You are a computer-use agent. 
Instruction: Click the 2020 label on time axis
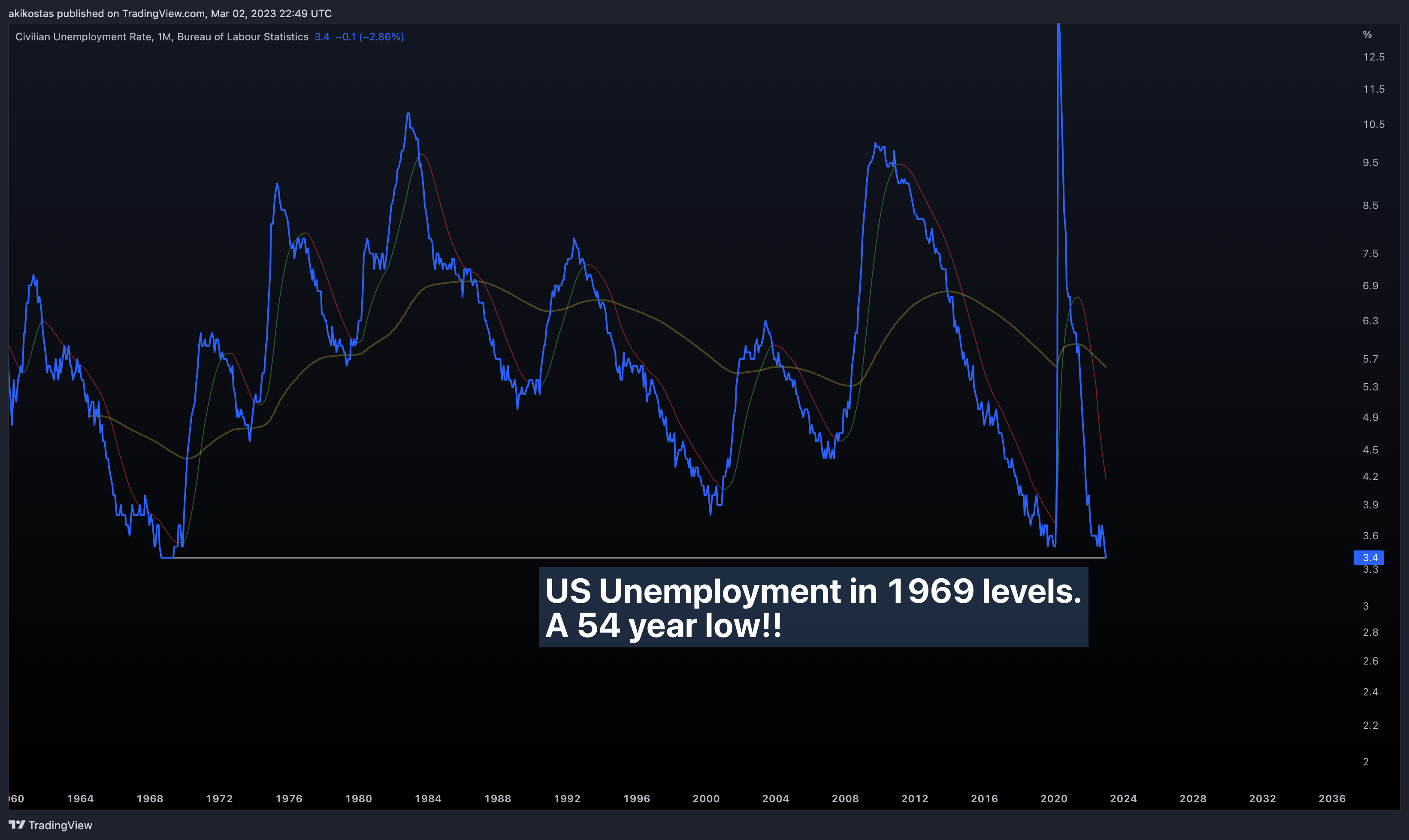pos(1054,799)
